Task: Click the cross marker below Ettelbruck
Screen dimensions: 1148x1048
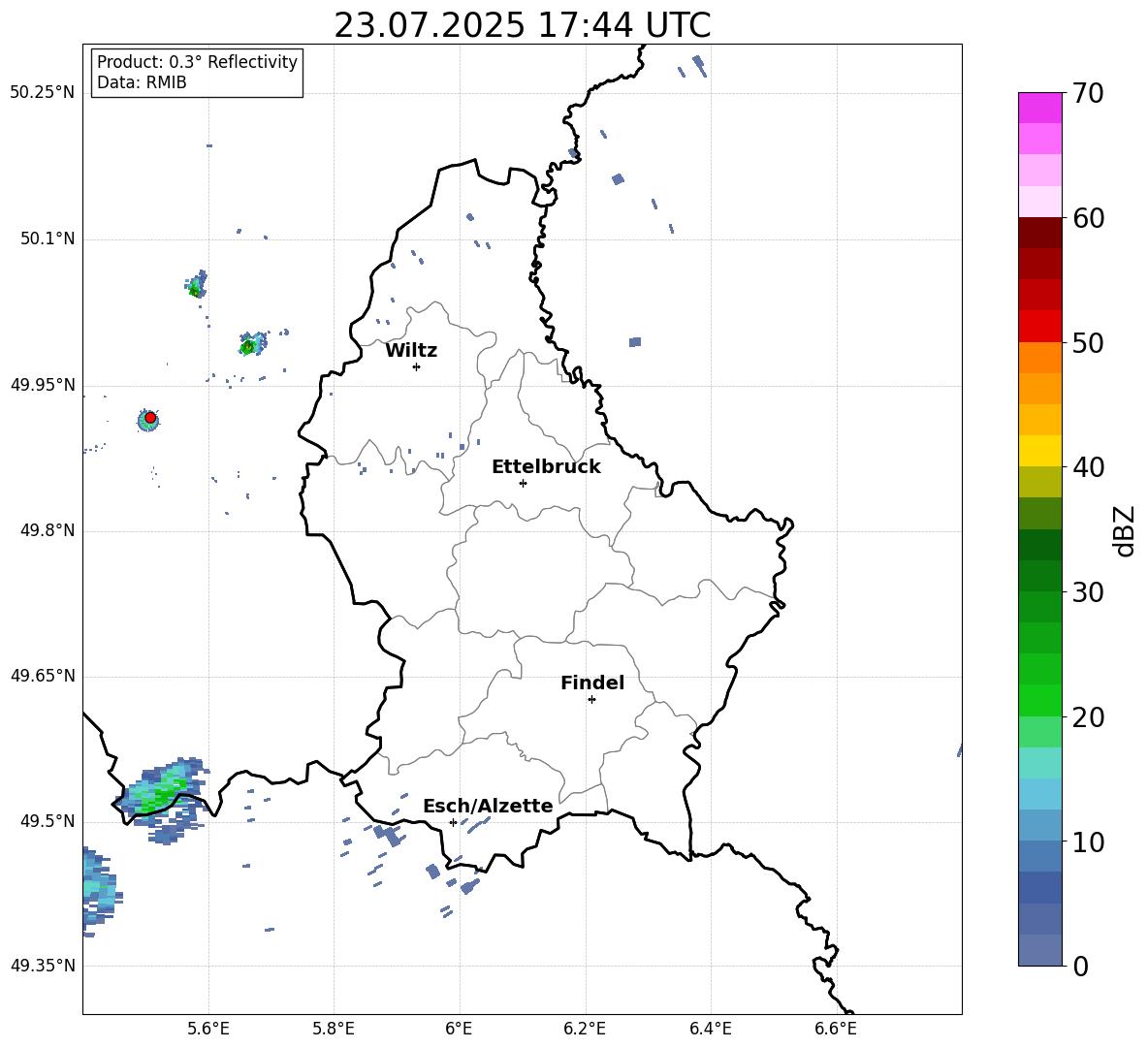Action: pyautogui.click(x=523, y=483)
